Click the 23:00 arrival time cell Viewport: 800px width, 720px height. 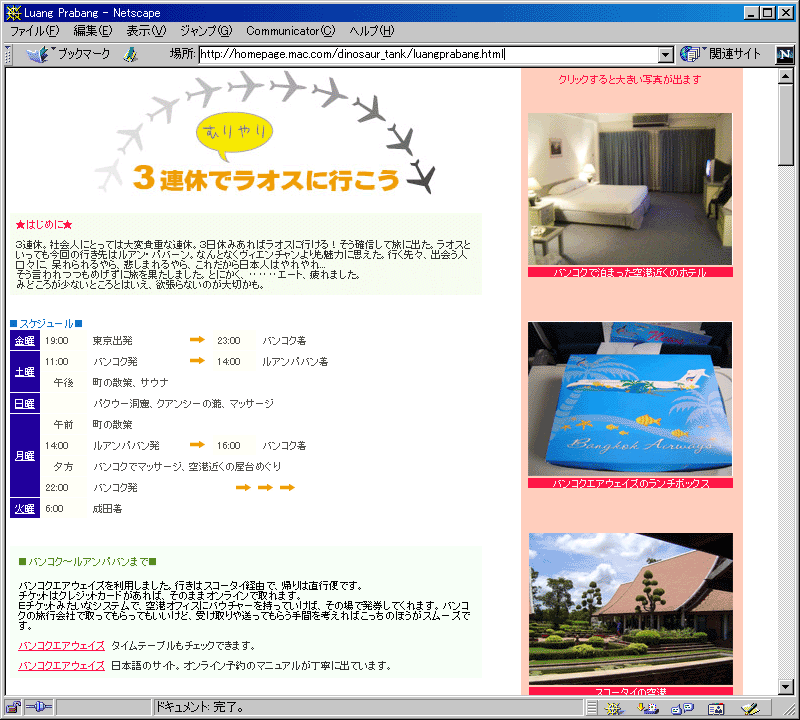[x=229, y=341]
